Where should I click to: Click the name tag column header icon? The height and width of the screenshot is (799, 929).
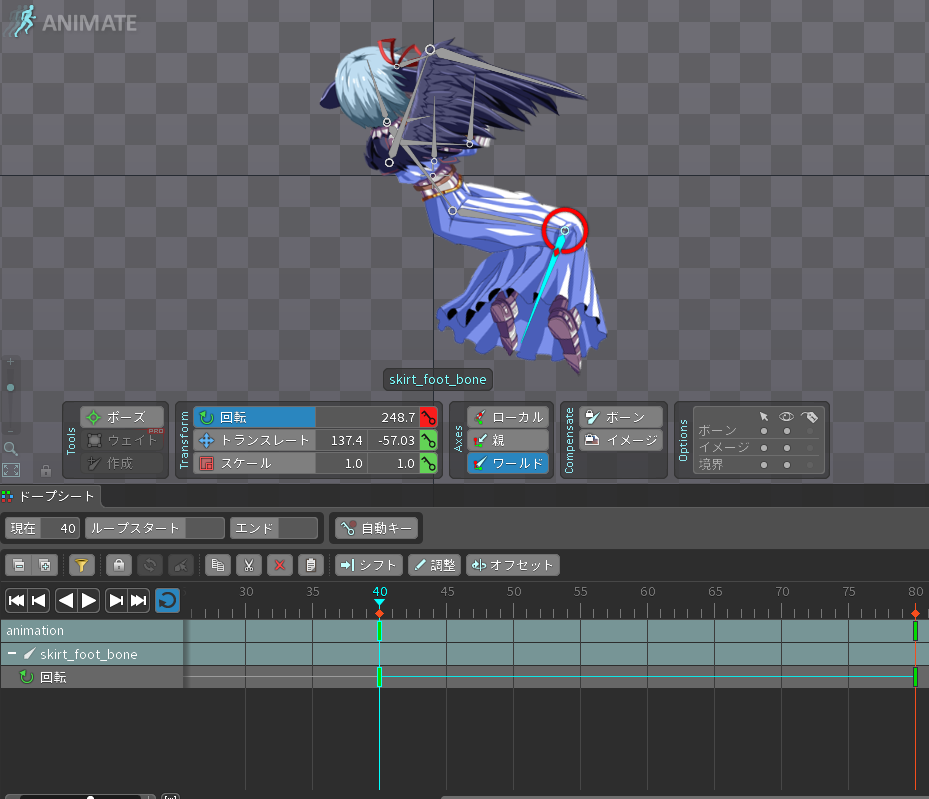[x=809, y=417]
